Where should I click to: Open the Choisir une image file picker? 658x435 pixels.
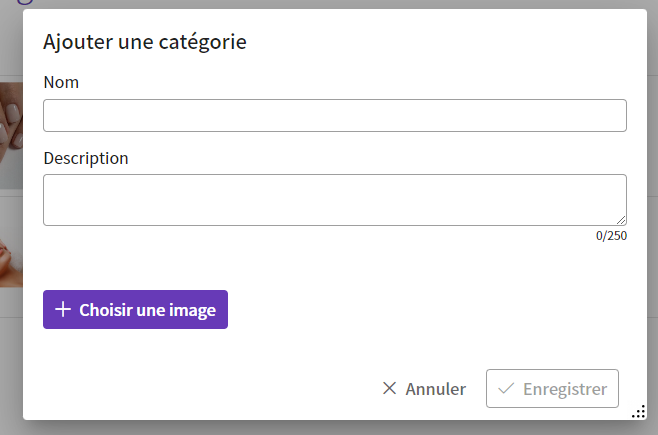pos(136,310)
